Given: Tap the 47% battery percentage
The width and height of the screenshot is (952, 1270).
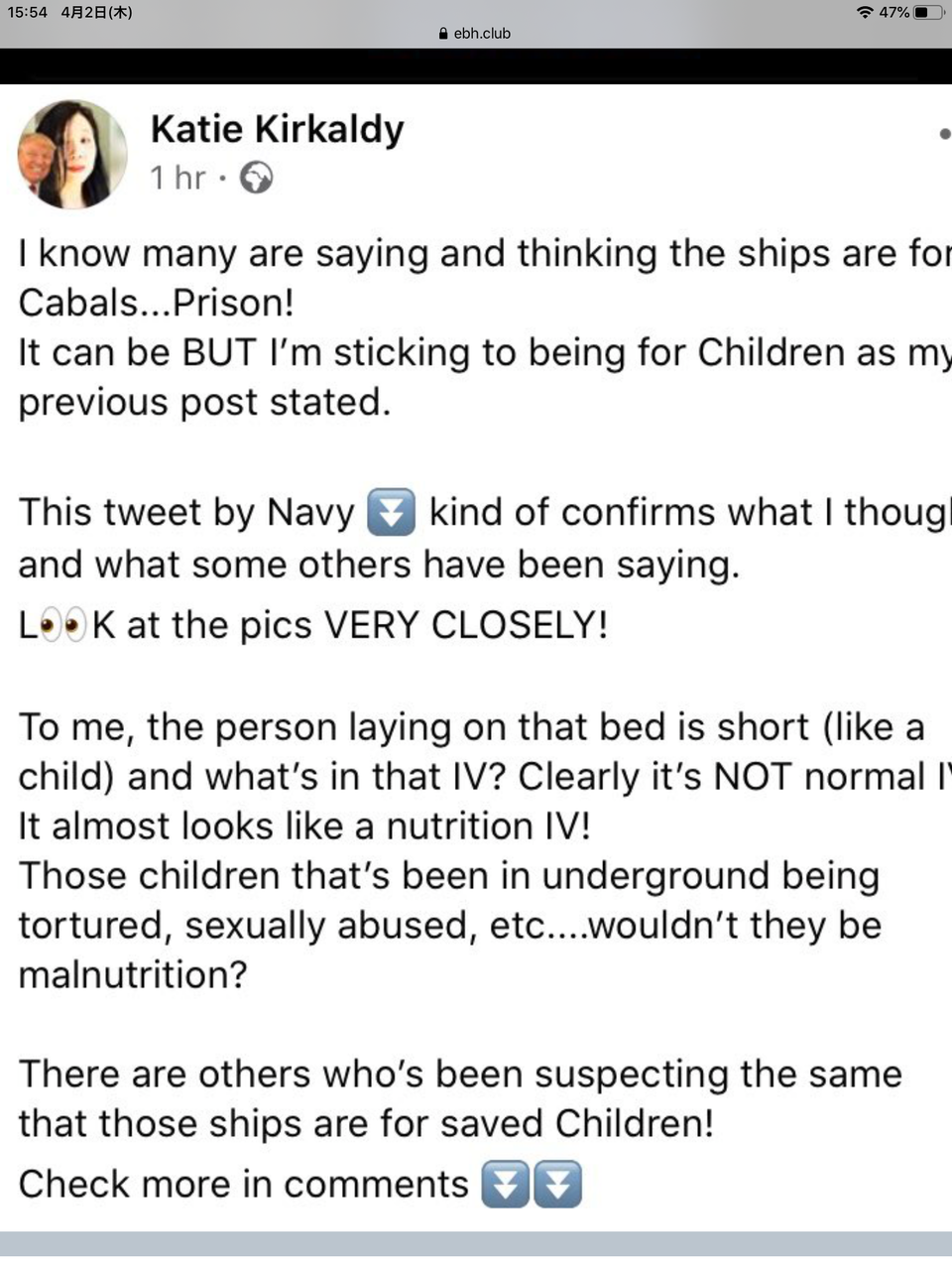Looking at the screenshot, I should coord(893,12).
